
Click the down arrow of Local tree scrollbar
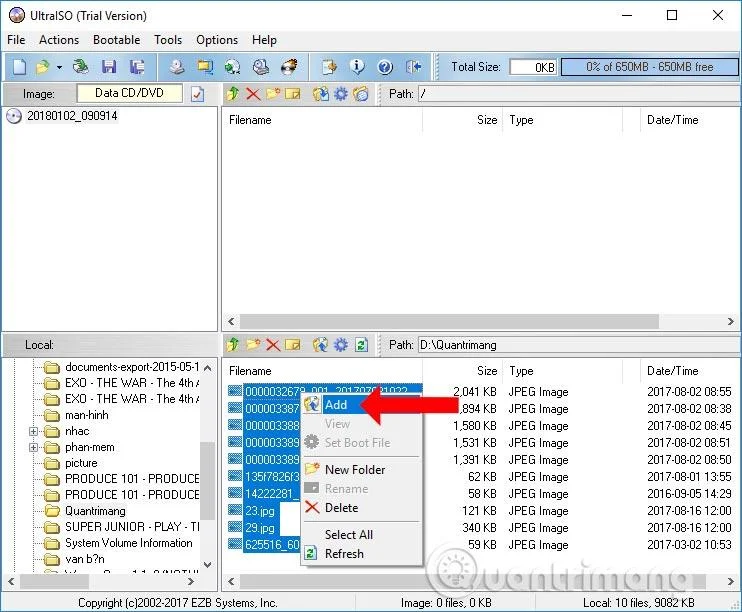pos(207,564)
